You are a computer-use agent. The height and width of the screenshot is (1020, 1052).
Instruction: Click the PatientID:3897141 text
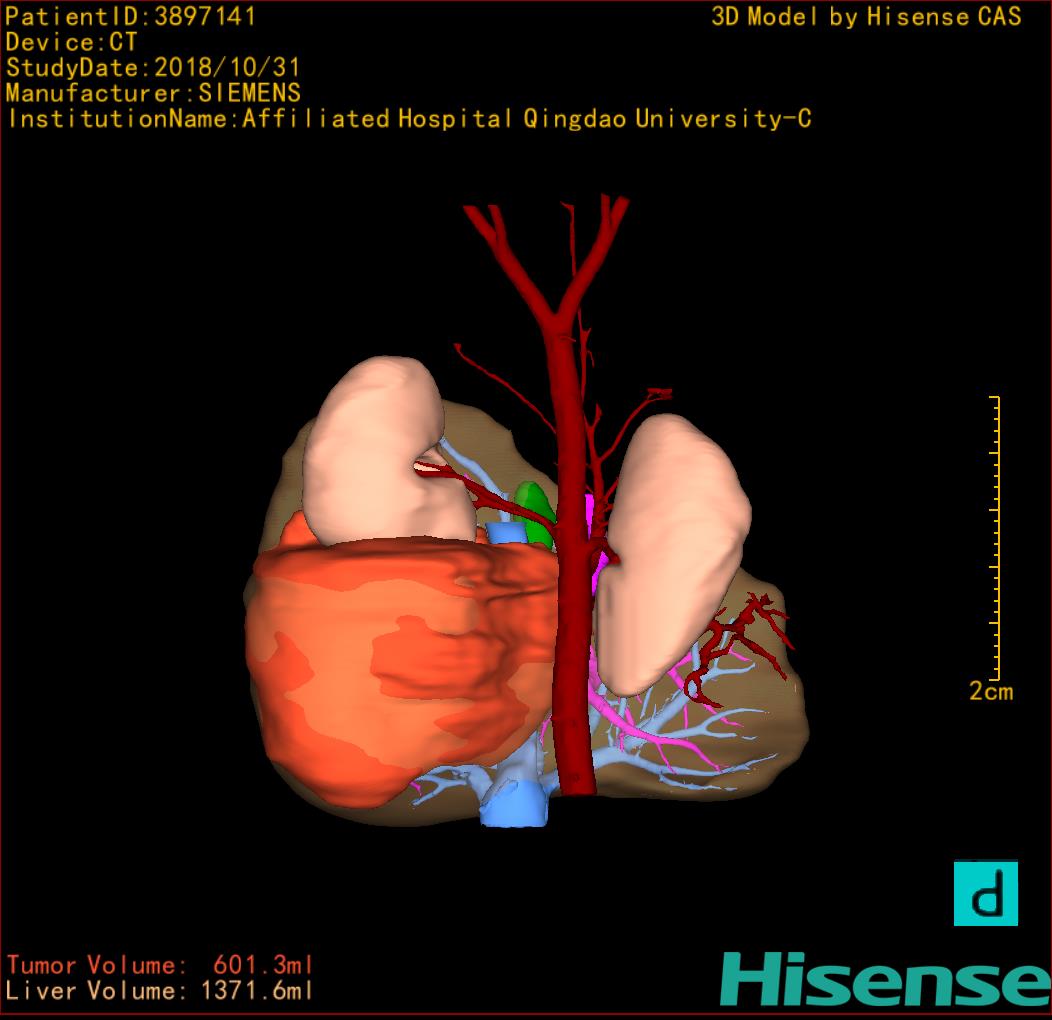(x=131, y=16)
